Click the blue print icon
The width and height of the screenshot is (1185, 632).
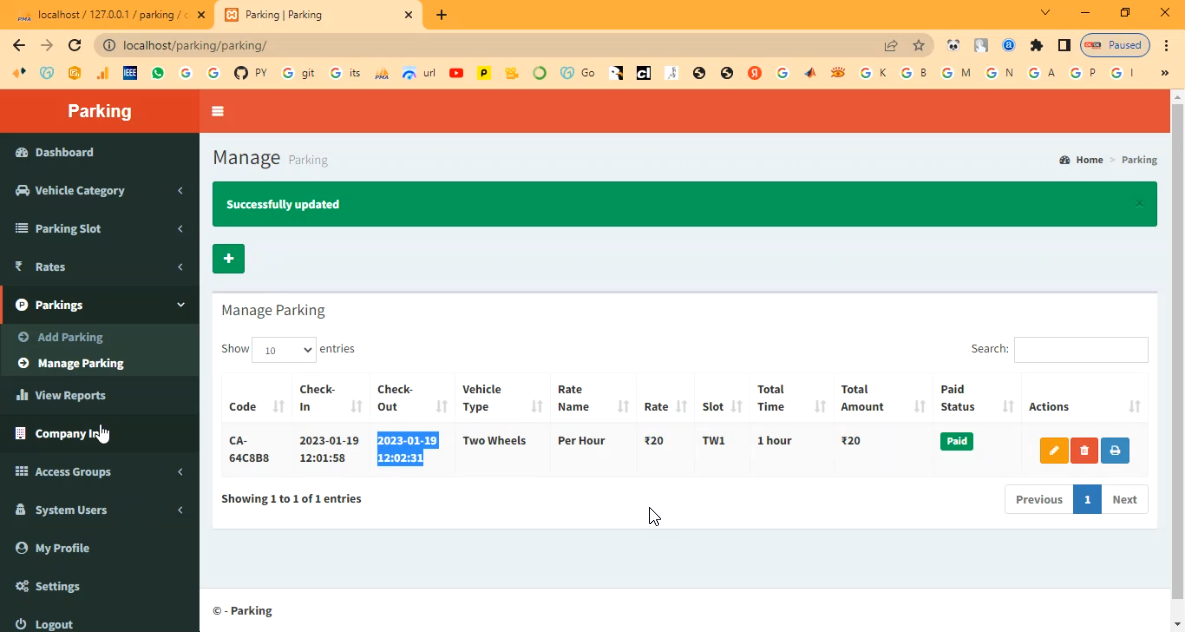click(1115, 451)
